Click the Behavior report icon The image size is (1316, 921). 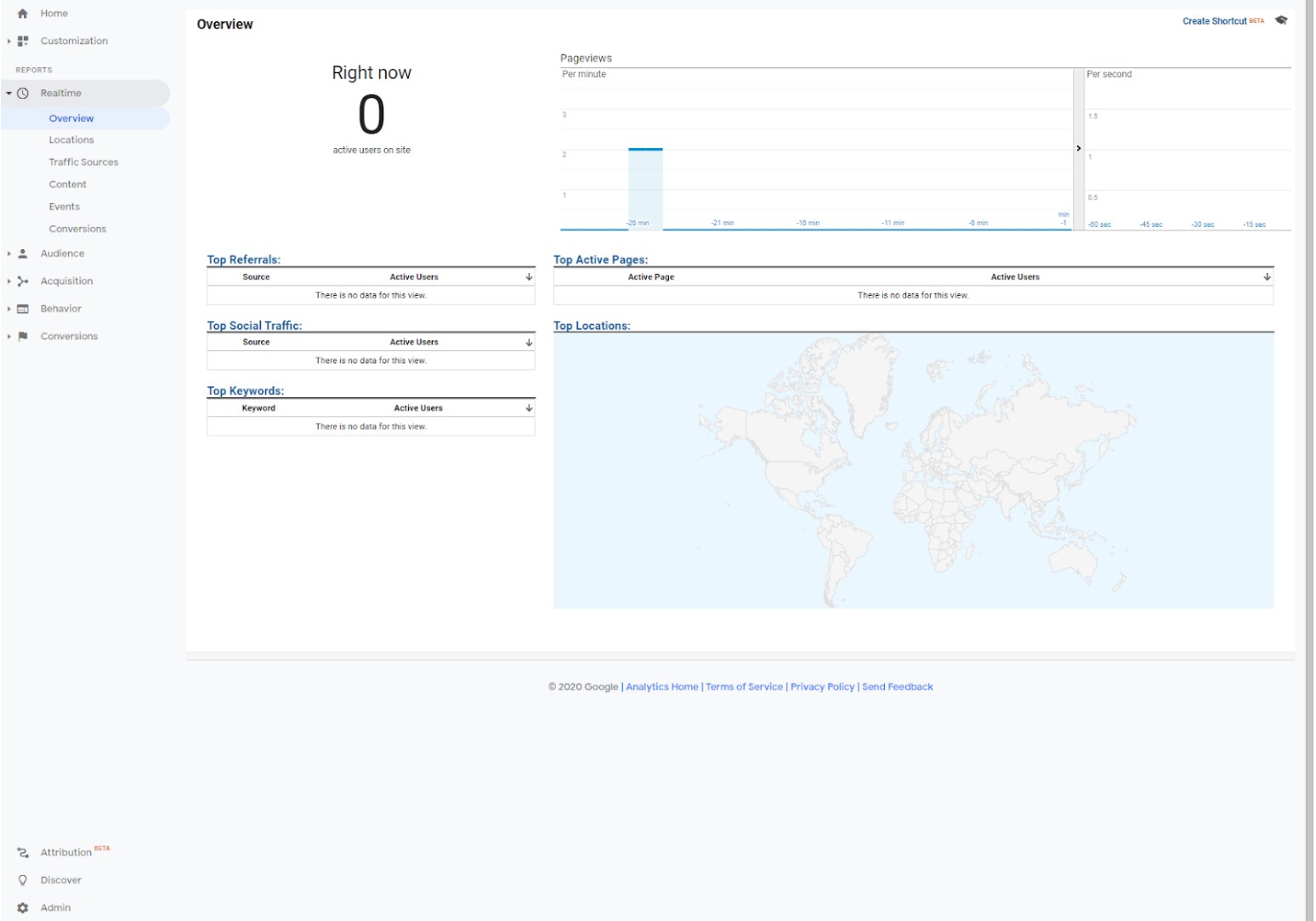point(23,309)
